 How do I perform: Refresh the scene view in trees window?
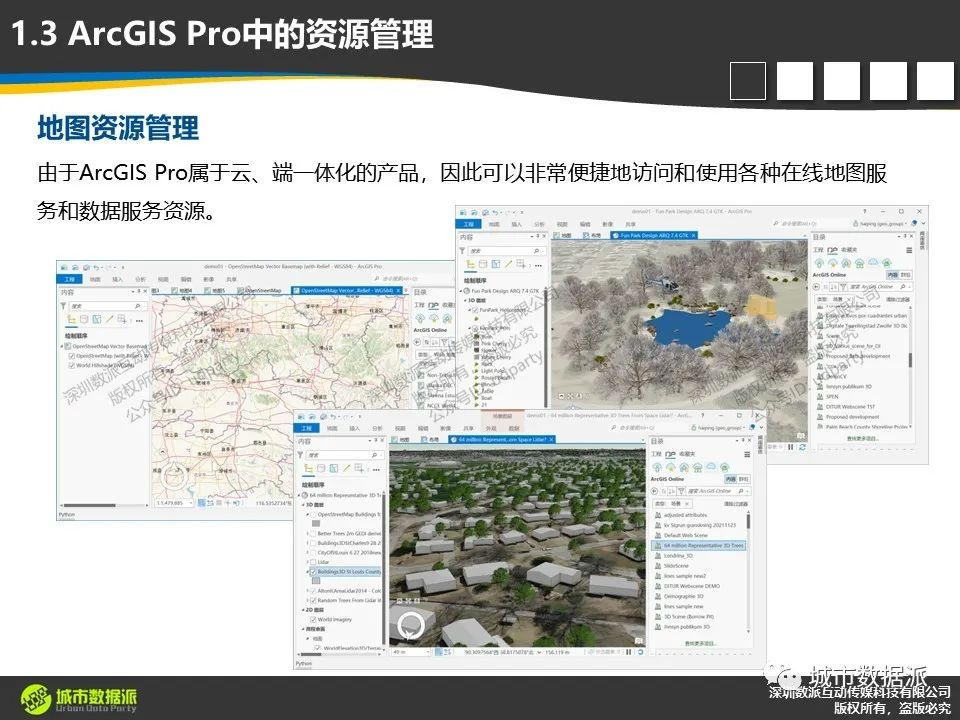pyautogui.click(x=640, y=652)
